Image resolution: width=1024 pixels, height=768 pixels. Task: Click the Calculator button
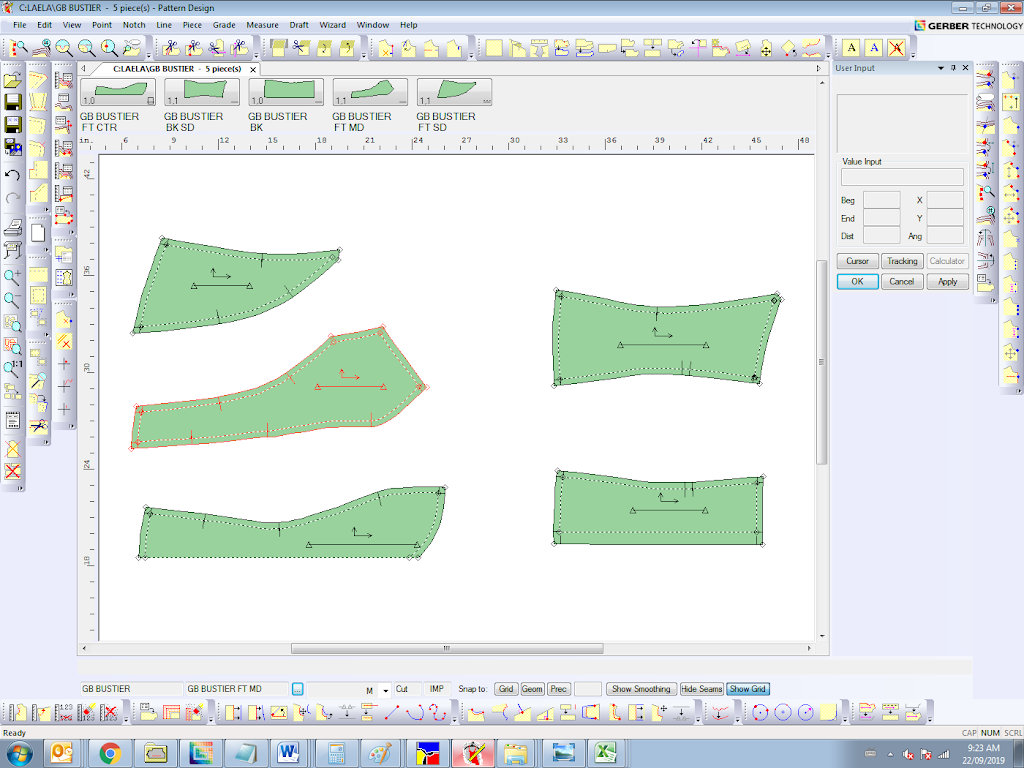948,261
